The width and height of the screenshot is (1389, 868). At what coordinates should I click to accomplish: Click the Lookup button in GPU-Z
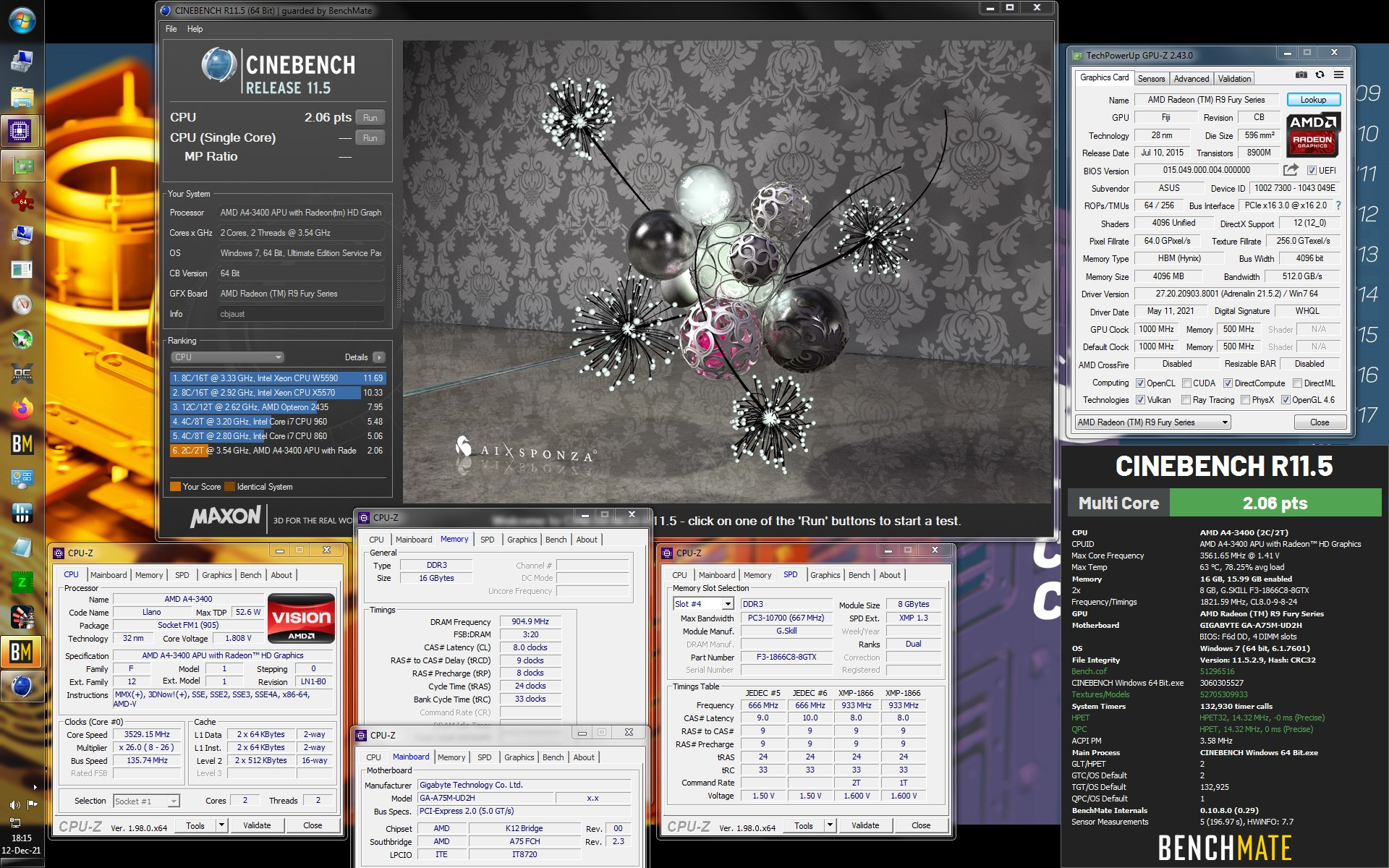pyautogui.click(x=1313, y=100)
